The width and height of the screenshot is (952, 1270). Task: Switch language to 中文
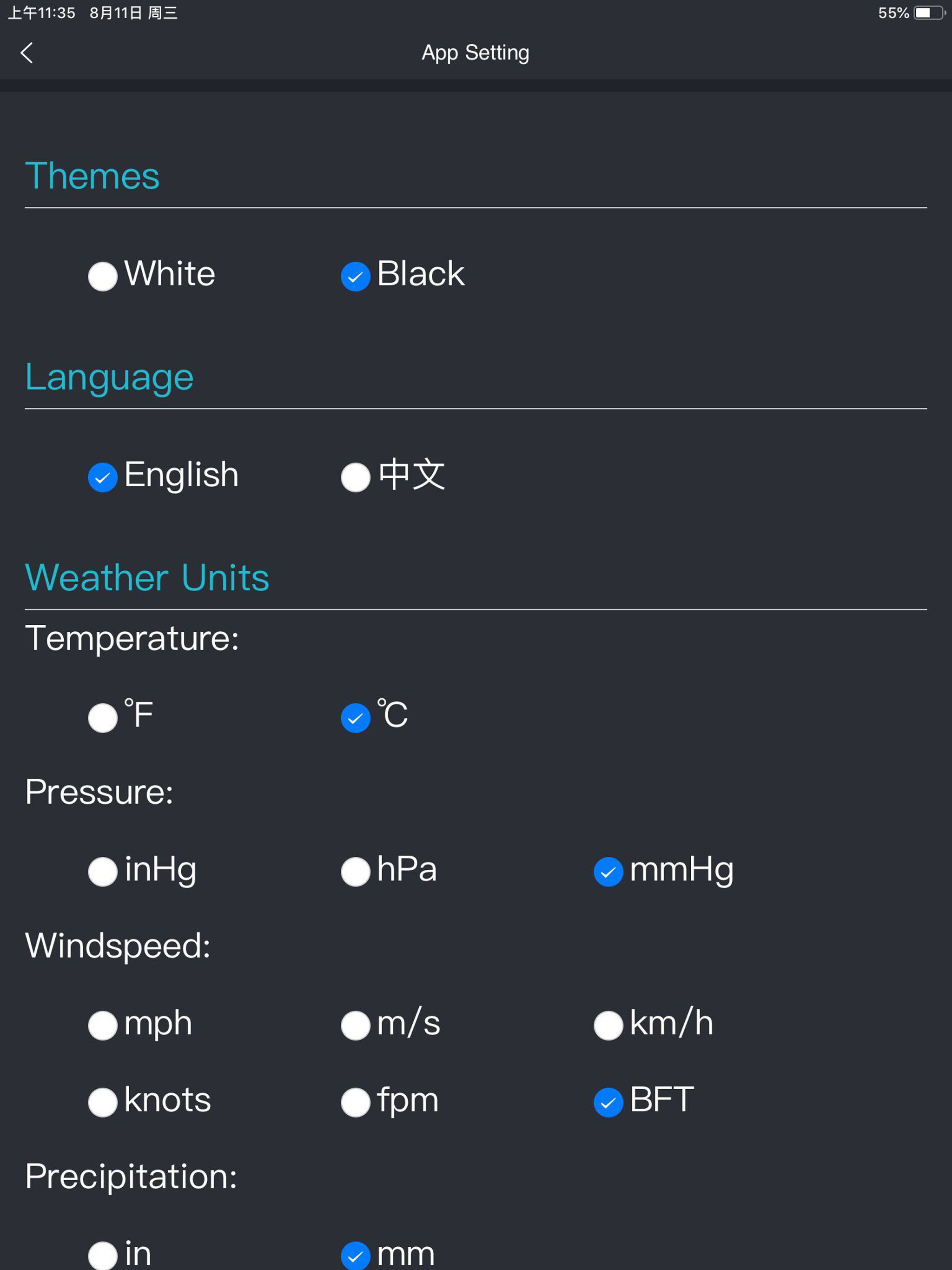click(x=356, y=477)
